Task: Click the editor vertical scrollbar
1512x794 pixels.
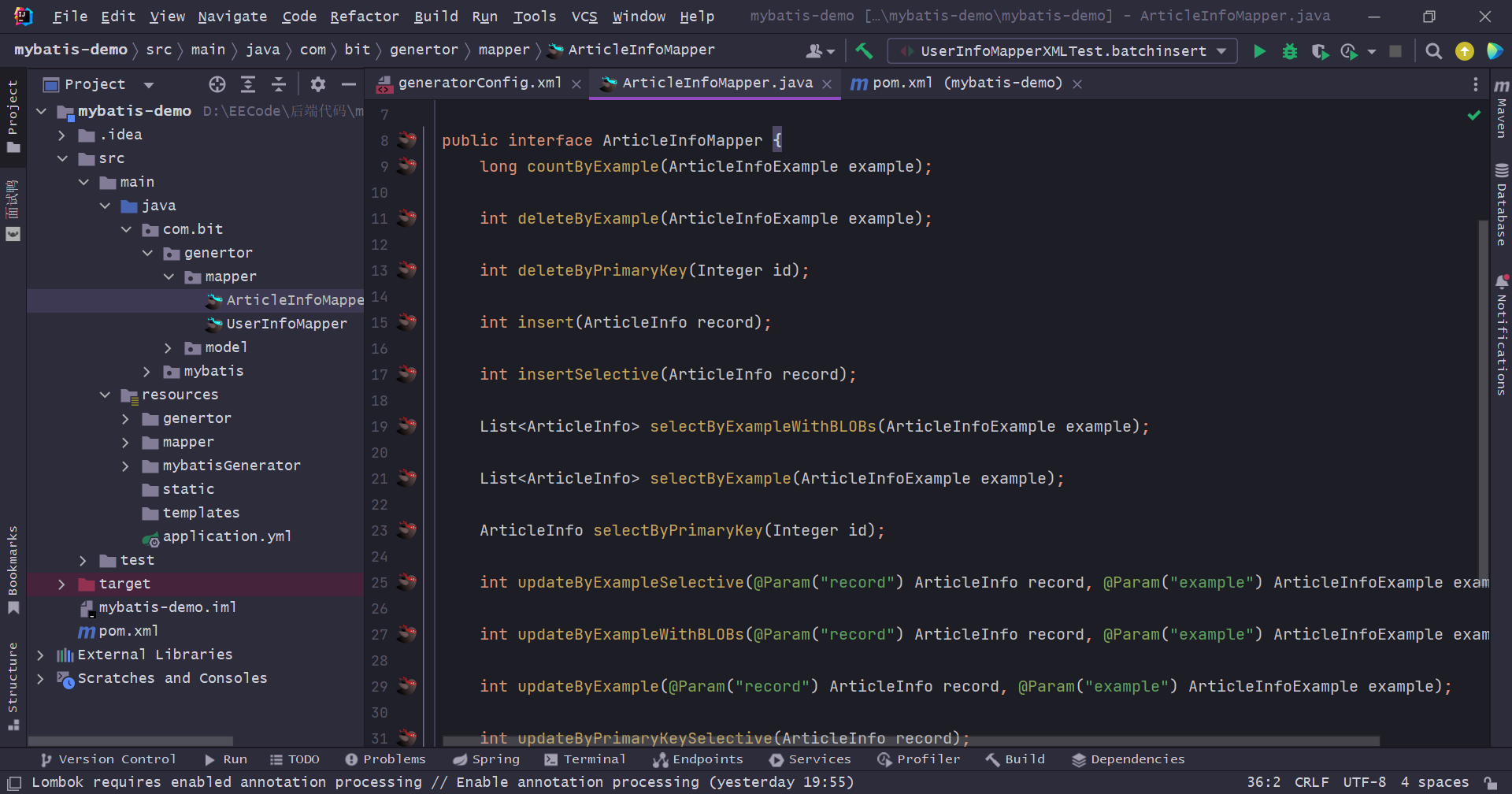Action: (x=1483, y=402)
